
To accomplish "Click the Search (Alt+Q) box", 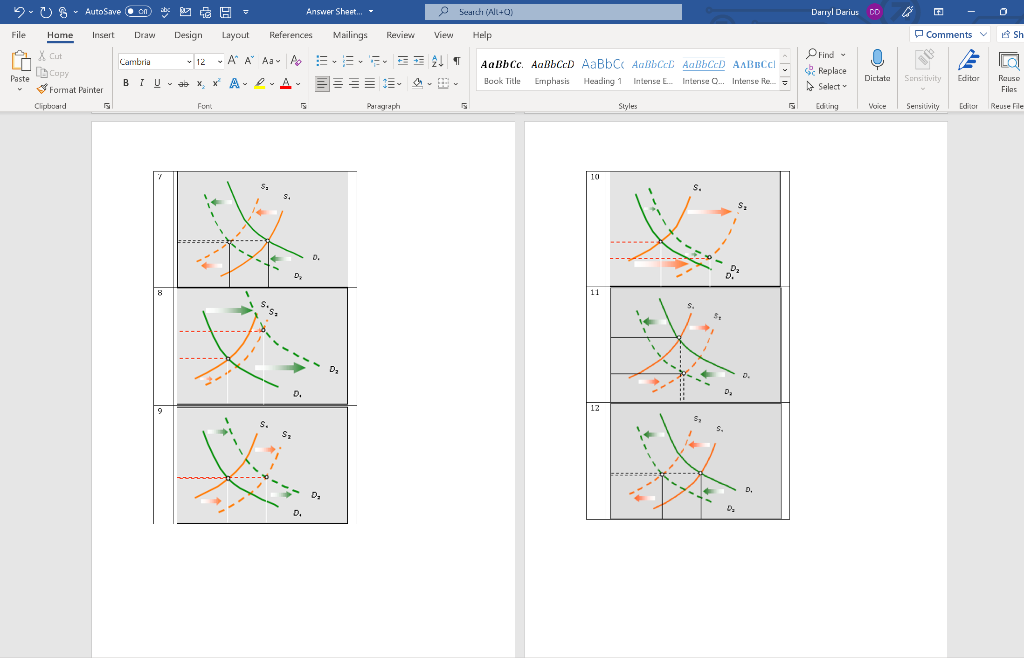I will [x=553, y=12].
